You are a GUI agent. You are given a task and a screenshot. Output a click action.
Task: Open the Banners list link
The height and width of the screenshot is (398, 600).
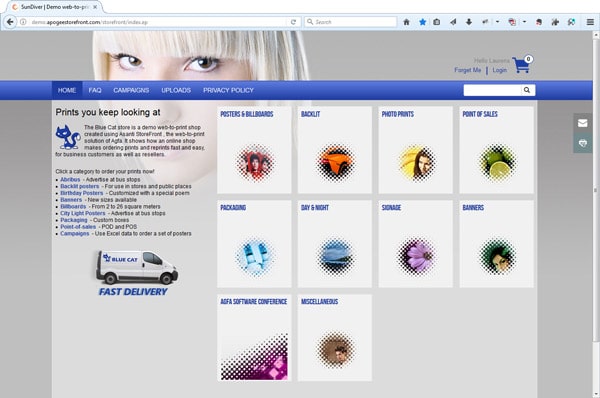click(x=71, y=200)
